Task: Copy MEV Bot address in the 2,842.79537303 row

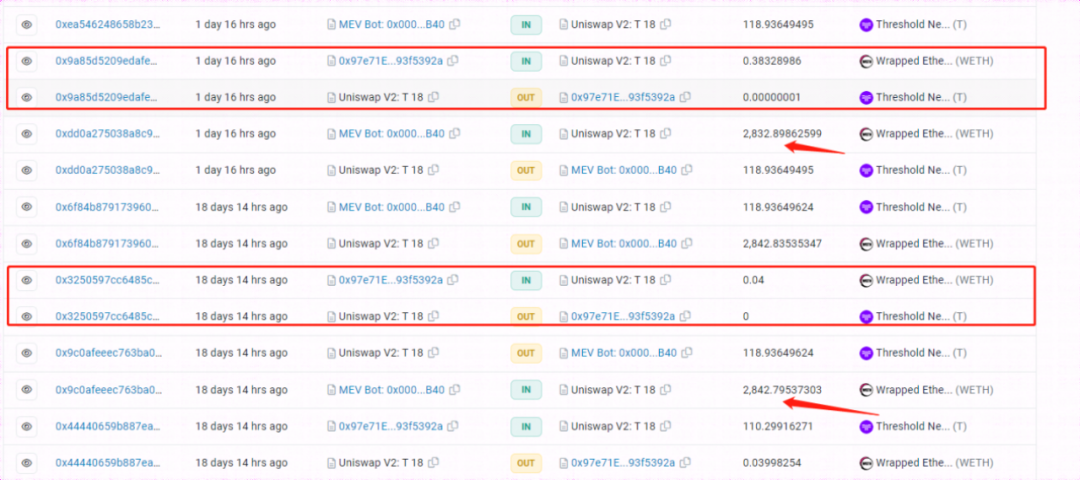Action: tap(454, 390)
